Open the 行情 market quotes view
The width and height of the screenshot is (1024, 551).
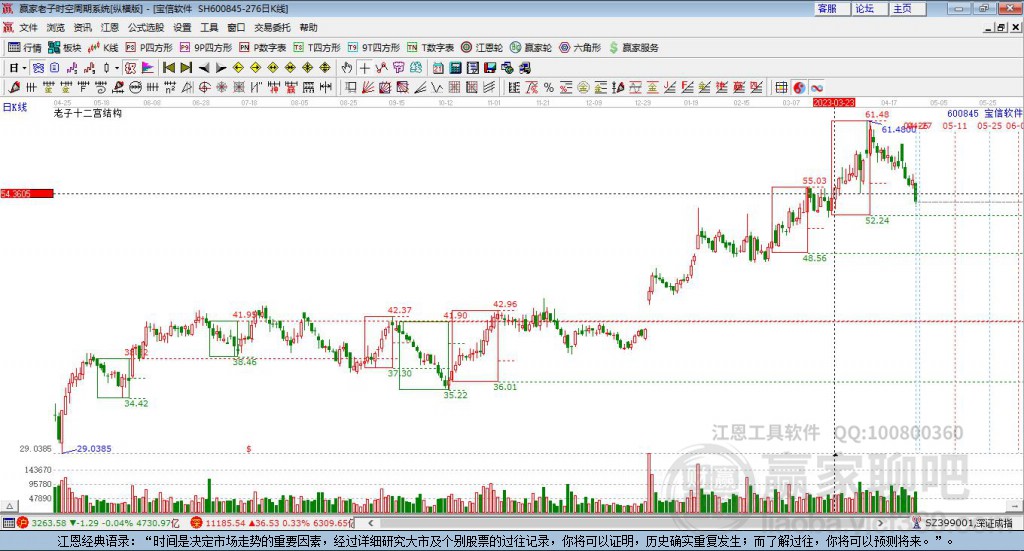point(24,48)
